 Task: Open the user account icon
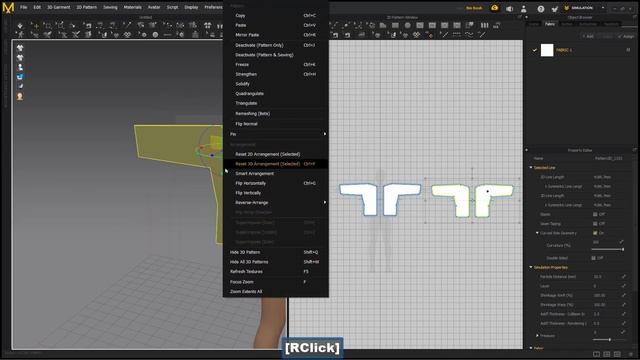click(524, 9)
